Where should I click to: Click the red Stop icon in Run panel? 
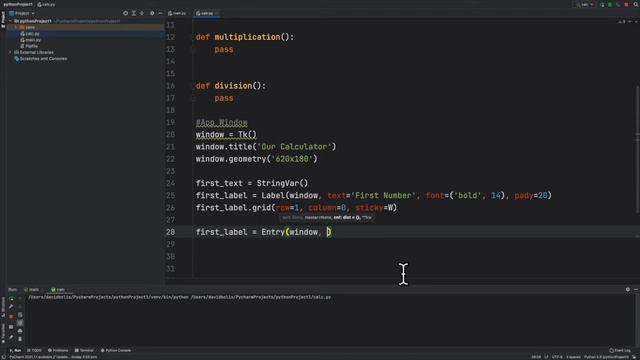click(11, 316)
